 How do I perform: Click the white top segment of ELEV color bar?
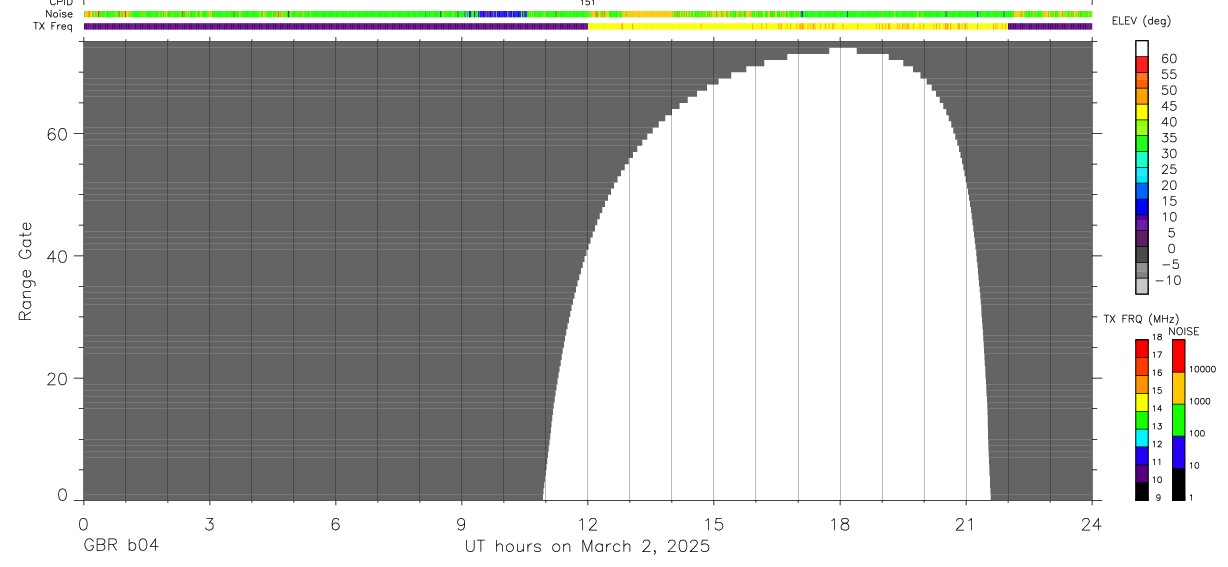(1142, 48)
